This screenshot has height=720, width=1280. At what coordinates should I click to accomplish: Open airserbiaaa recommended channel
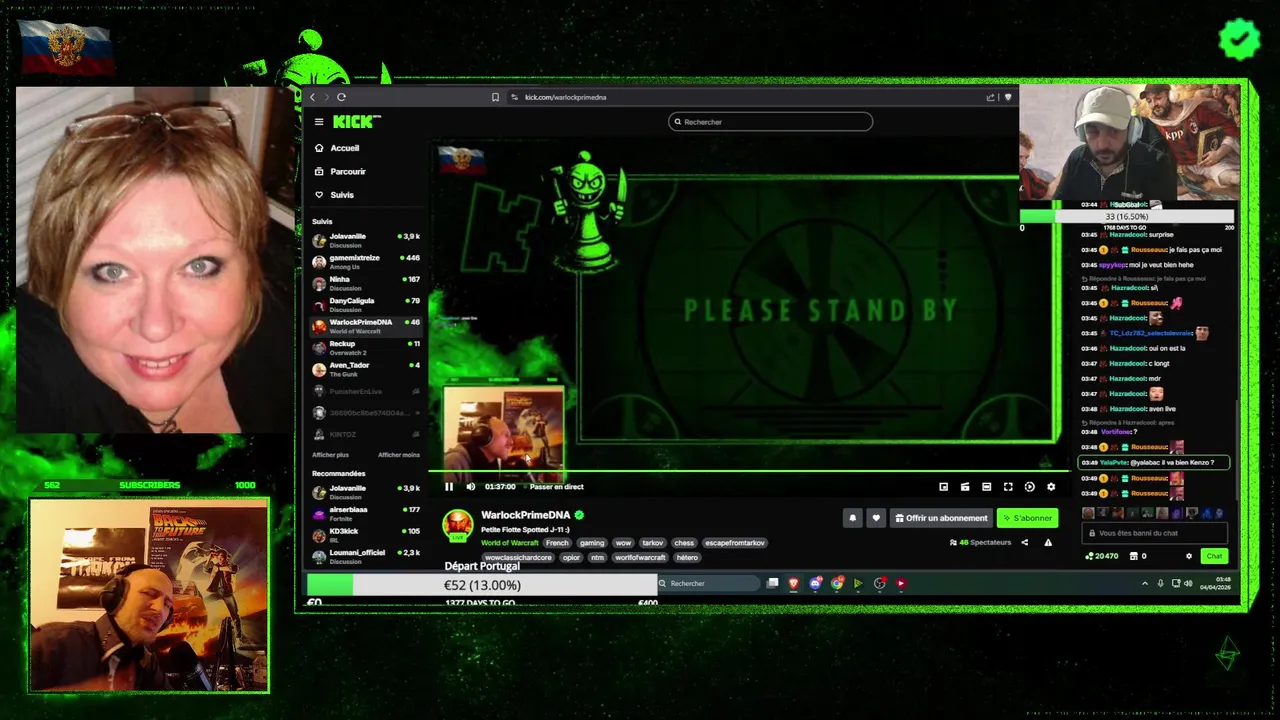[366, 514]
